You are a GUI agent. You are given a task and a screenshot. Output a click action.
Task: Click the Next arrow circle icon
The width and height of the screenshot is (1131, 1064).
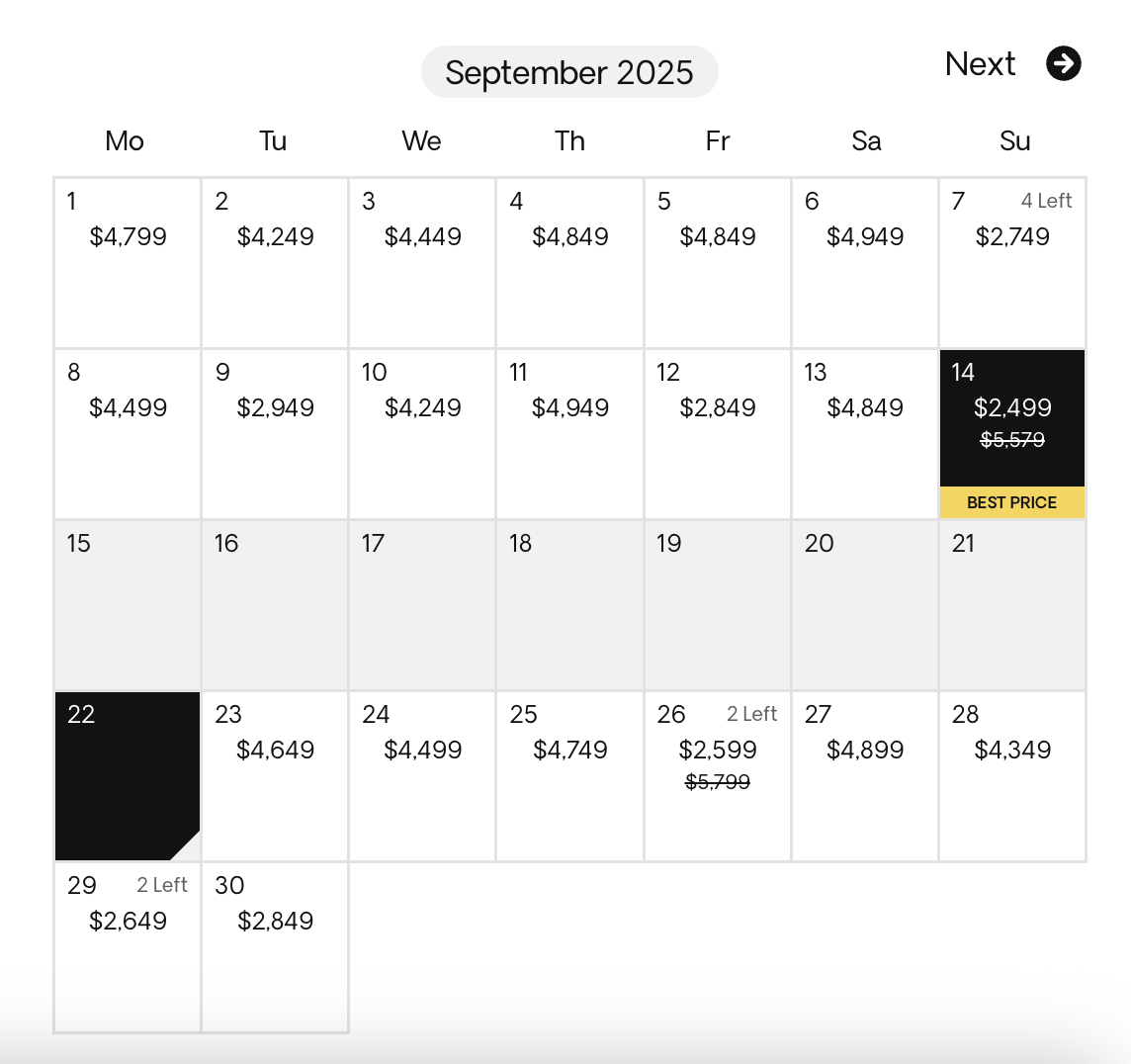tap(1063, 63)
